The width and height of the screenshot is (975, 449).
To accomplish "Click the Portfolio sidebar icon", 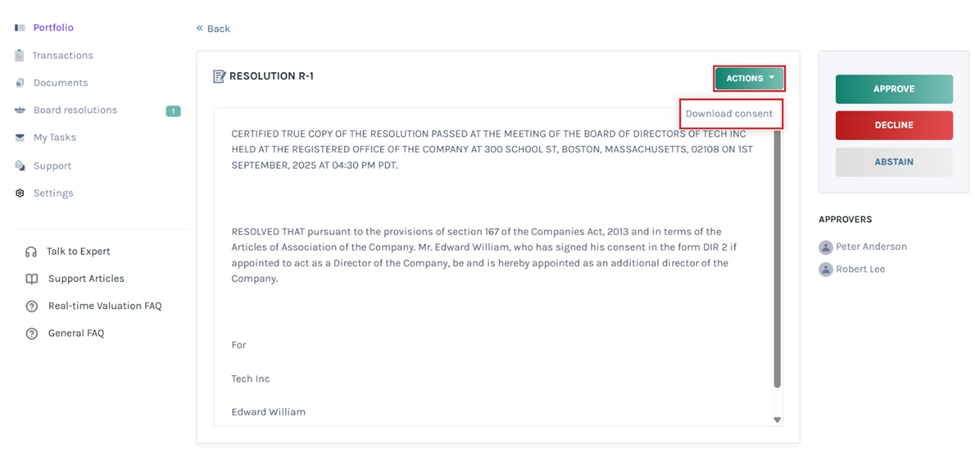I will (x=20, y=28).
